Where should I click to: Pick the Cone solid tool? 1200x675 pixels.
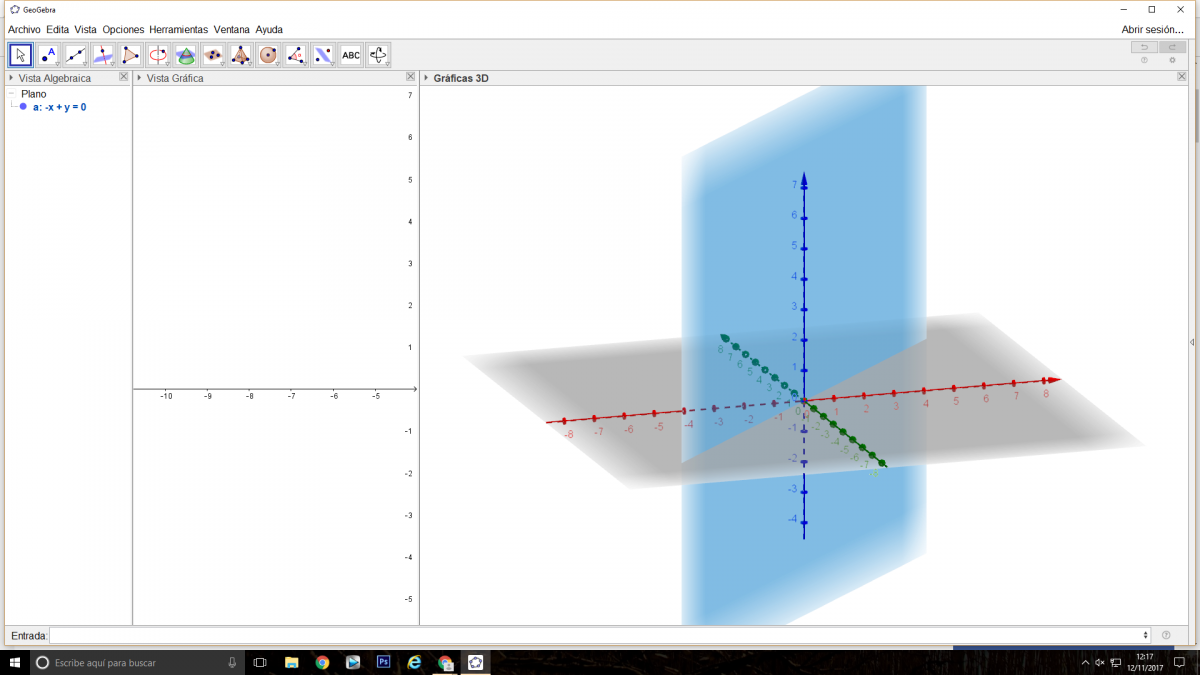185,55
